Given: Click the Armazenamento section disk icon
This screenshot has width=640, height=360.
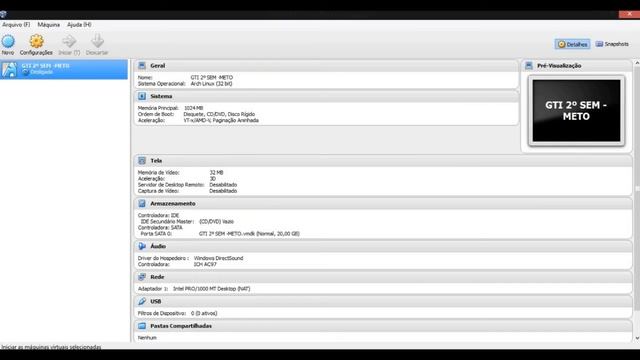Looking at the screenshot, I should [x=142, y=203].
